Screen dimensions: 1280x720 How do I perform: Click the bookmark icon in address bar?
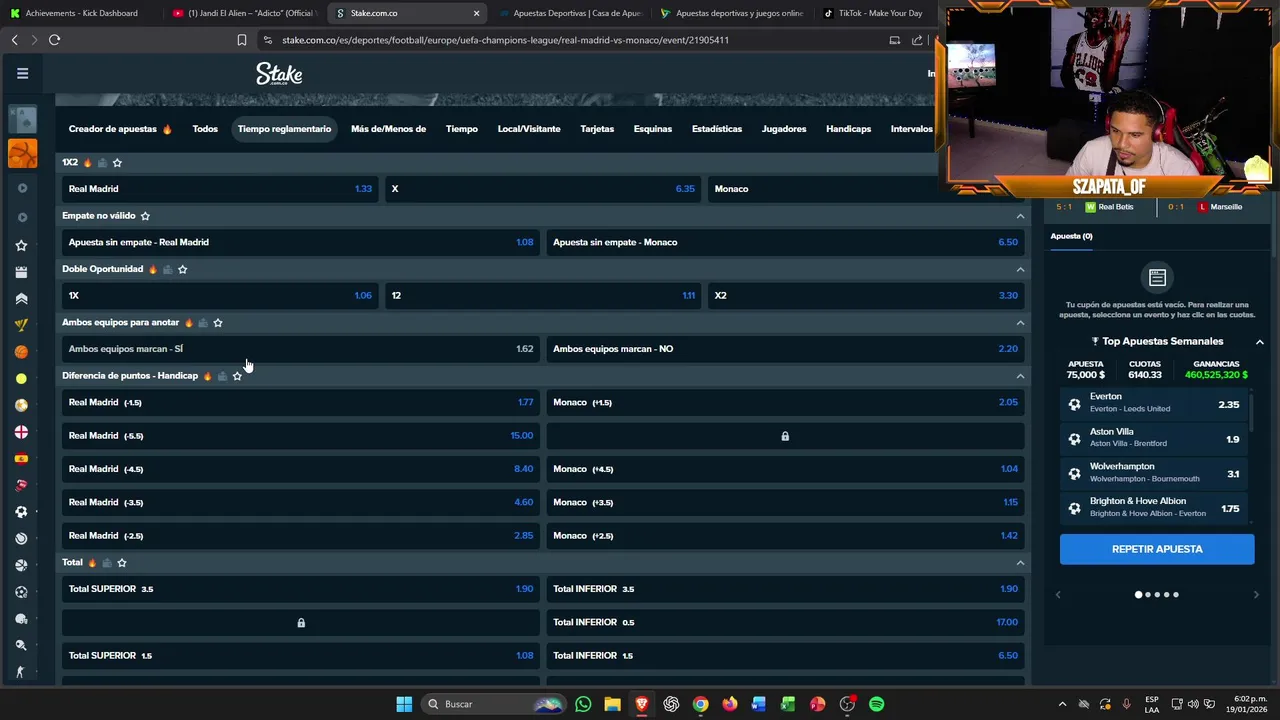(x=242, y=40)
